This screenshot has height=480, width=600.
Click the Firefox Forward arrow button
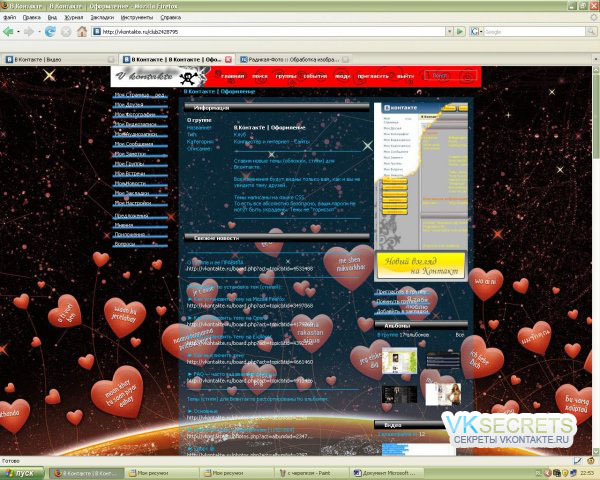pos(29,31)
